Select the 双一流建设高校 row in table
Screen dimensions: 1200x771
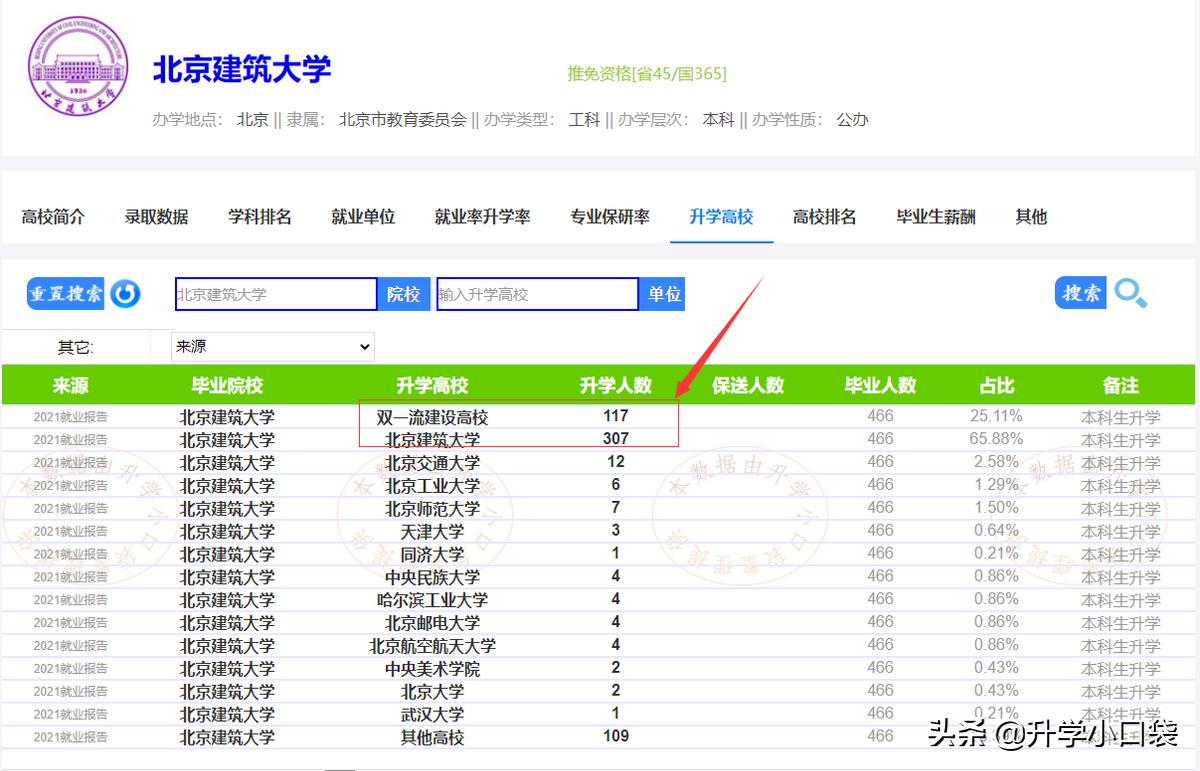pos(431,415)
